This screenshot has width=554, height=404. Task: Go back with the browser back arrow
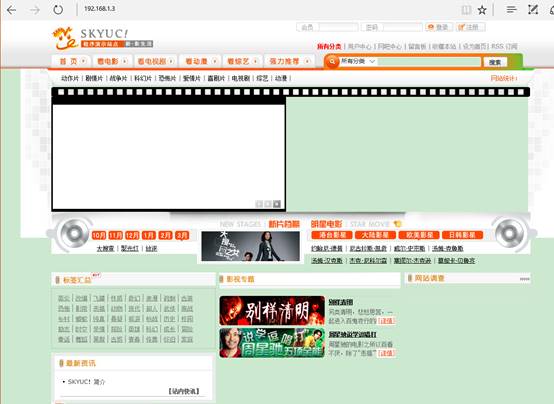coord(11,10)
